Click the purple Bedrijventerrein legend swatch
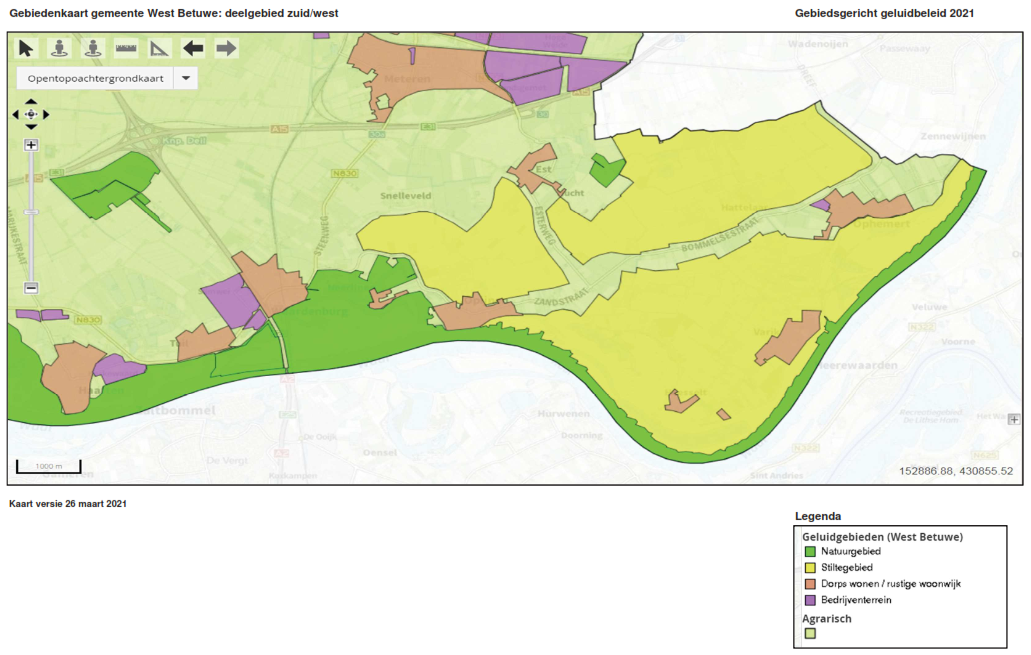This screenshot has height=655, width=1031. pos(811,600)
